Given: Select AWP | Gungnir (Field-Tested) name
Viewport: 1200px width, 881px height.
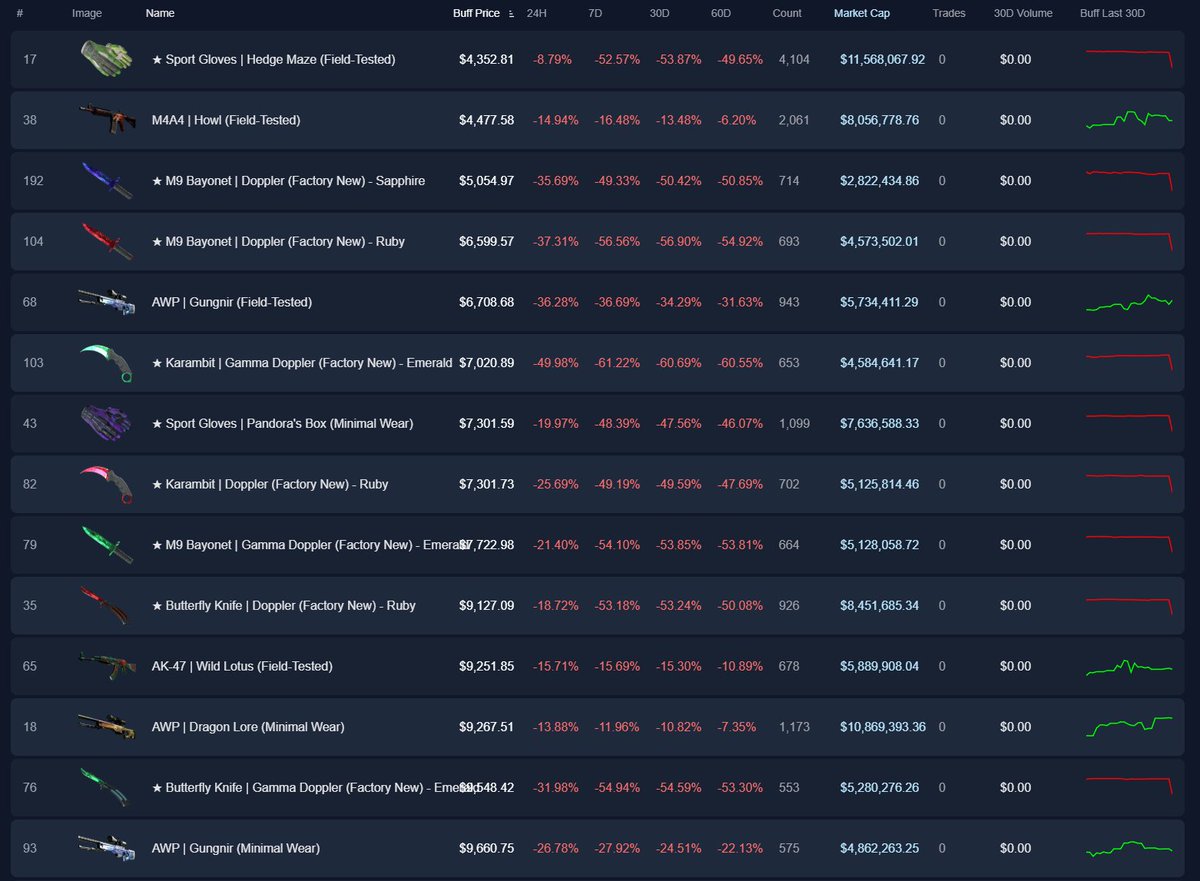Looking at the screenshot, I should coord(232,302).
